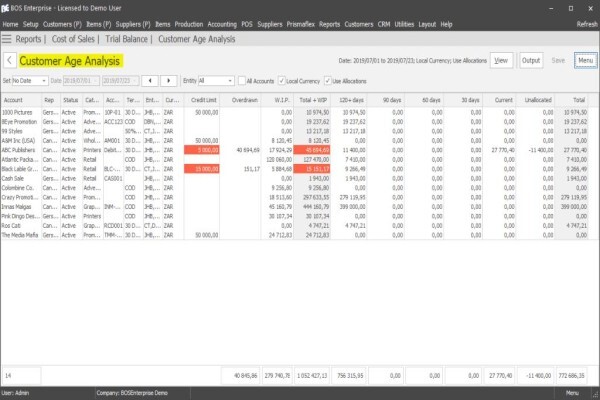Click the View button

(x=501, y=60)
